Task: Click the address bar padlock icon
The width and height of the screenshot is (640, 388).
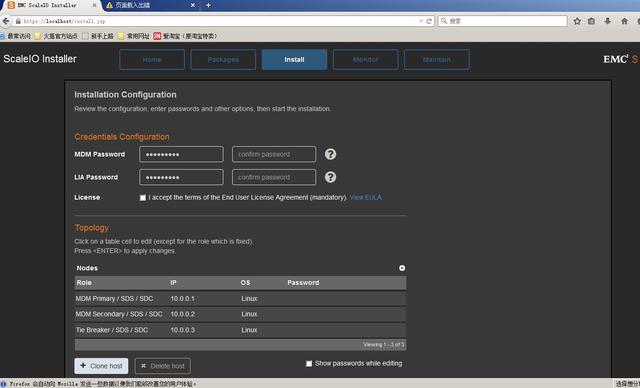Action: [18, 21]
